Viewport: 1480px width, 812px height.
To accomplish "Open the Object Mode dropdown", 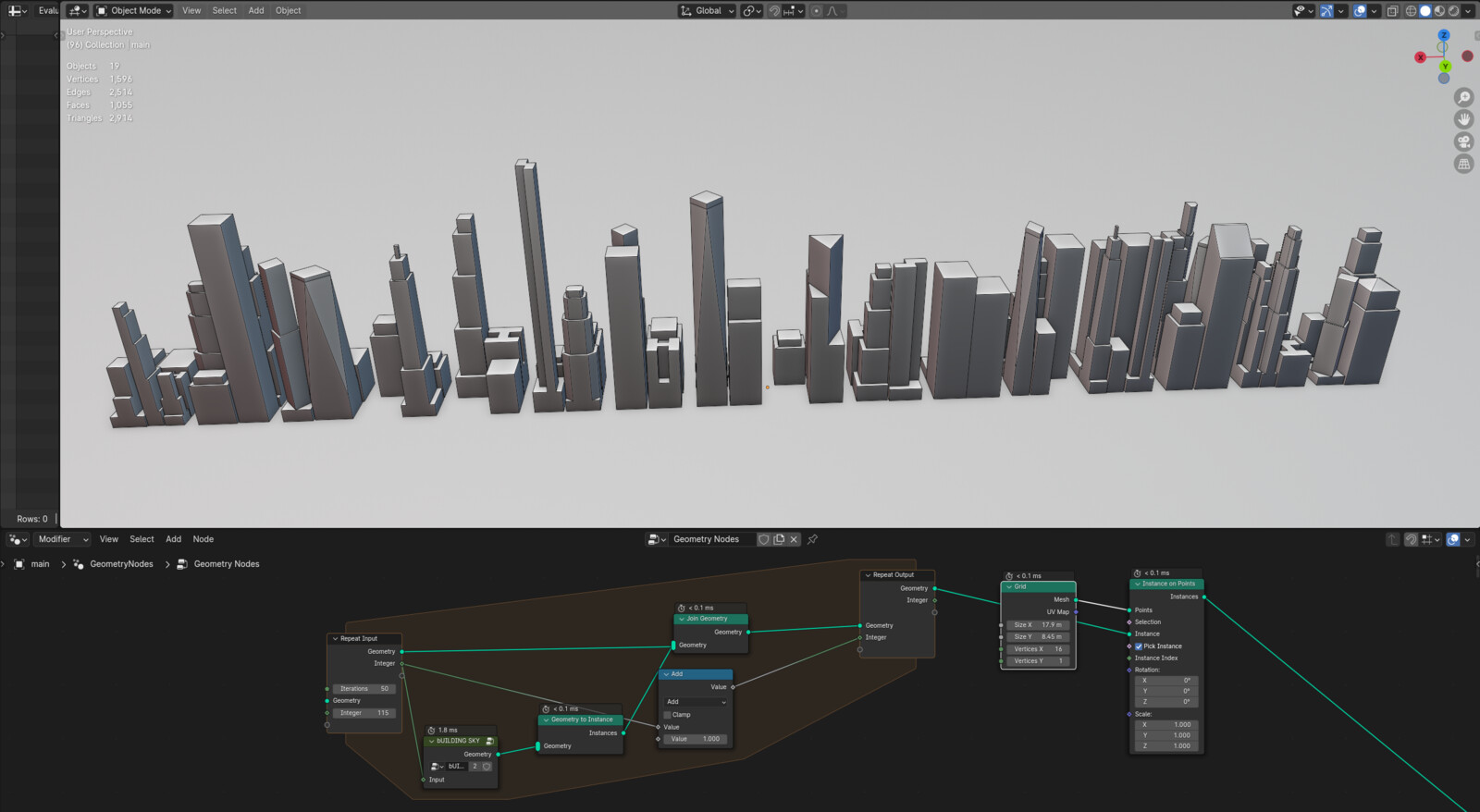I will click(134, 10).
